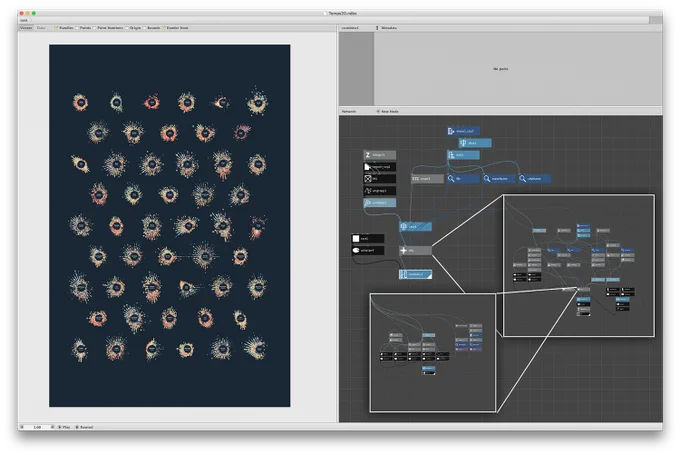
Task: Click the Network pane header label
Action: pyautogui.click(x=349, y=111)
